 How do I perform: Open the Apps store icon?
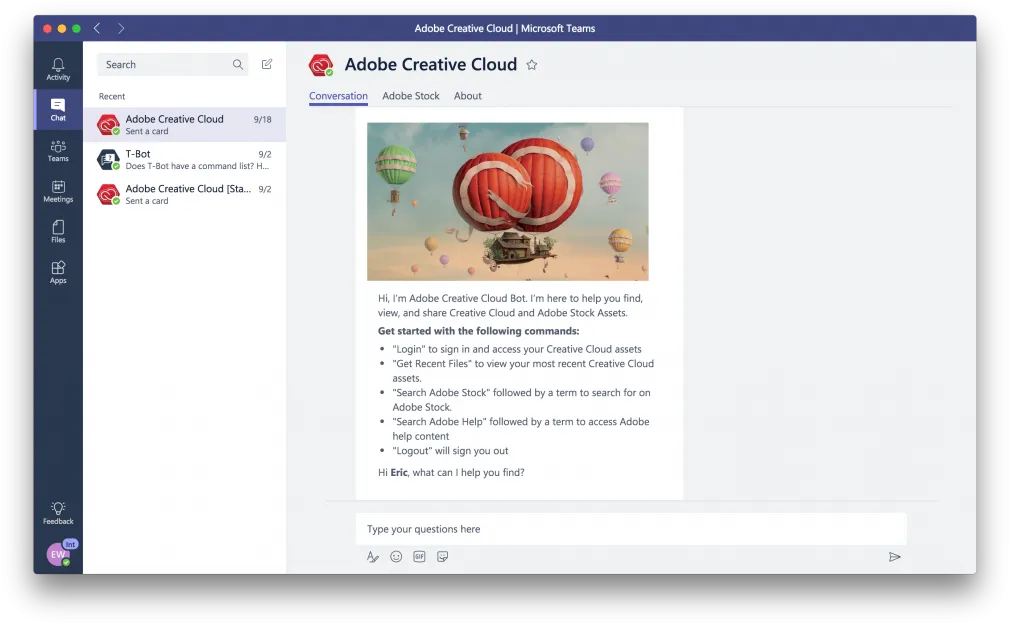point(58,272)
